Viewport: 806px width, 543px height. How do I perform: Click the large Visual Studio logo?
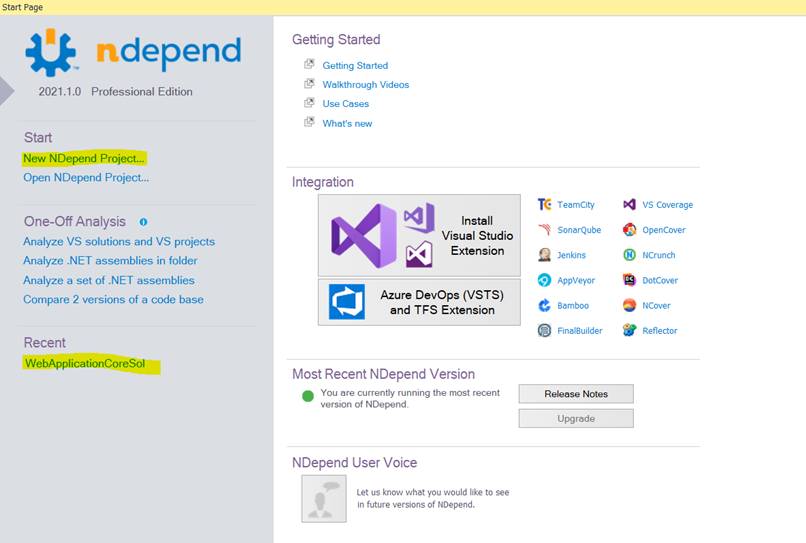[364, 236]
